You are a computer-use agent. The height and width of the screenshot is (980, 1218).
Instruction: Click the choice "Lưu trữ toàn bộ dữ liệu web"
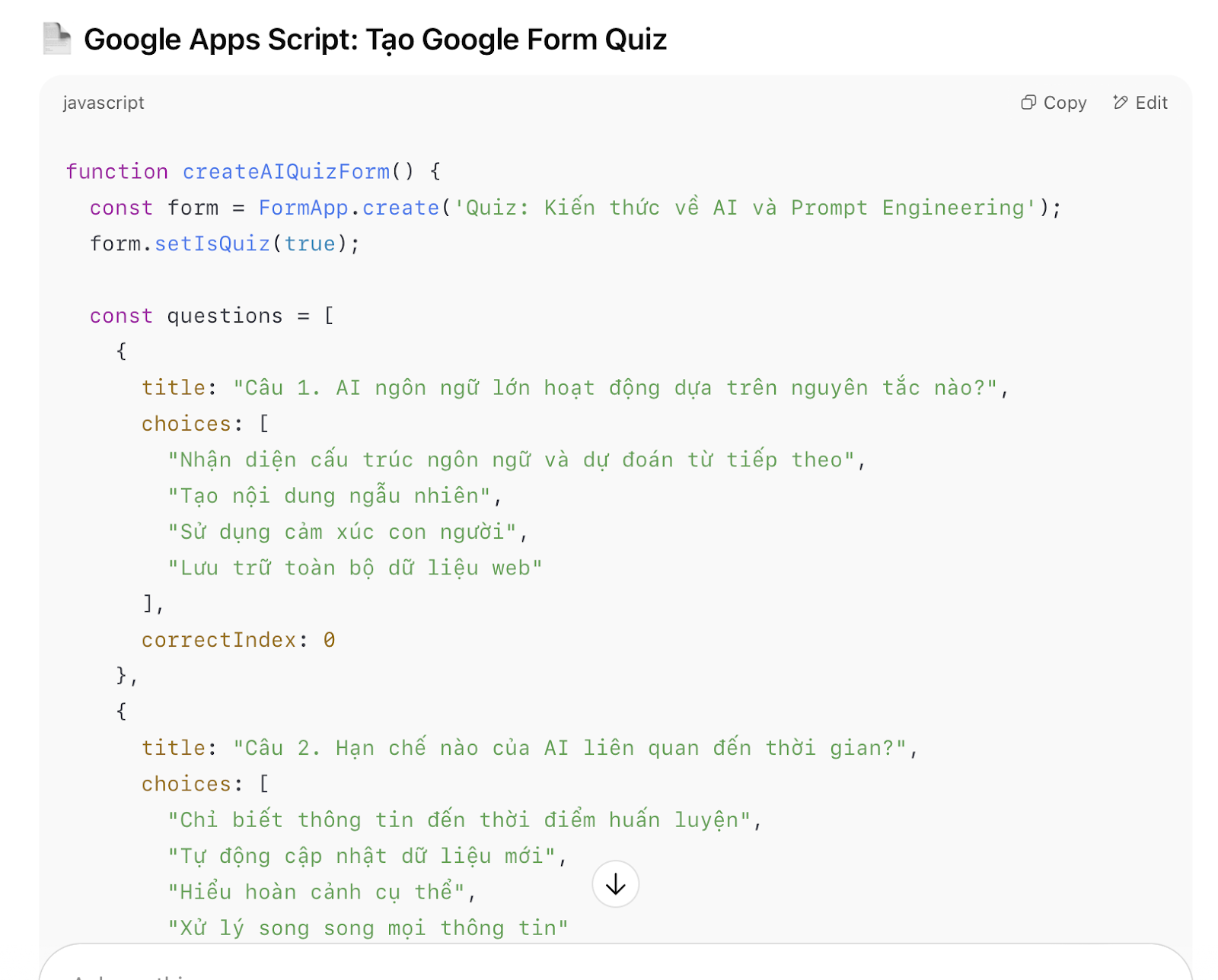coord(355,568)
